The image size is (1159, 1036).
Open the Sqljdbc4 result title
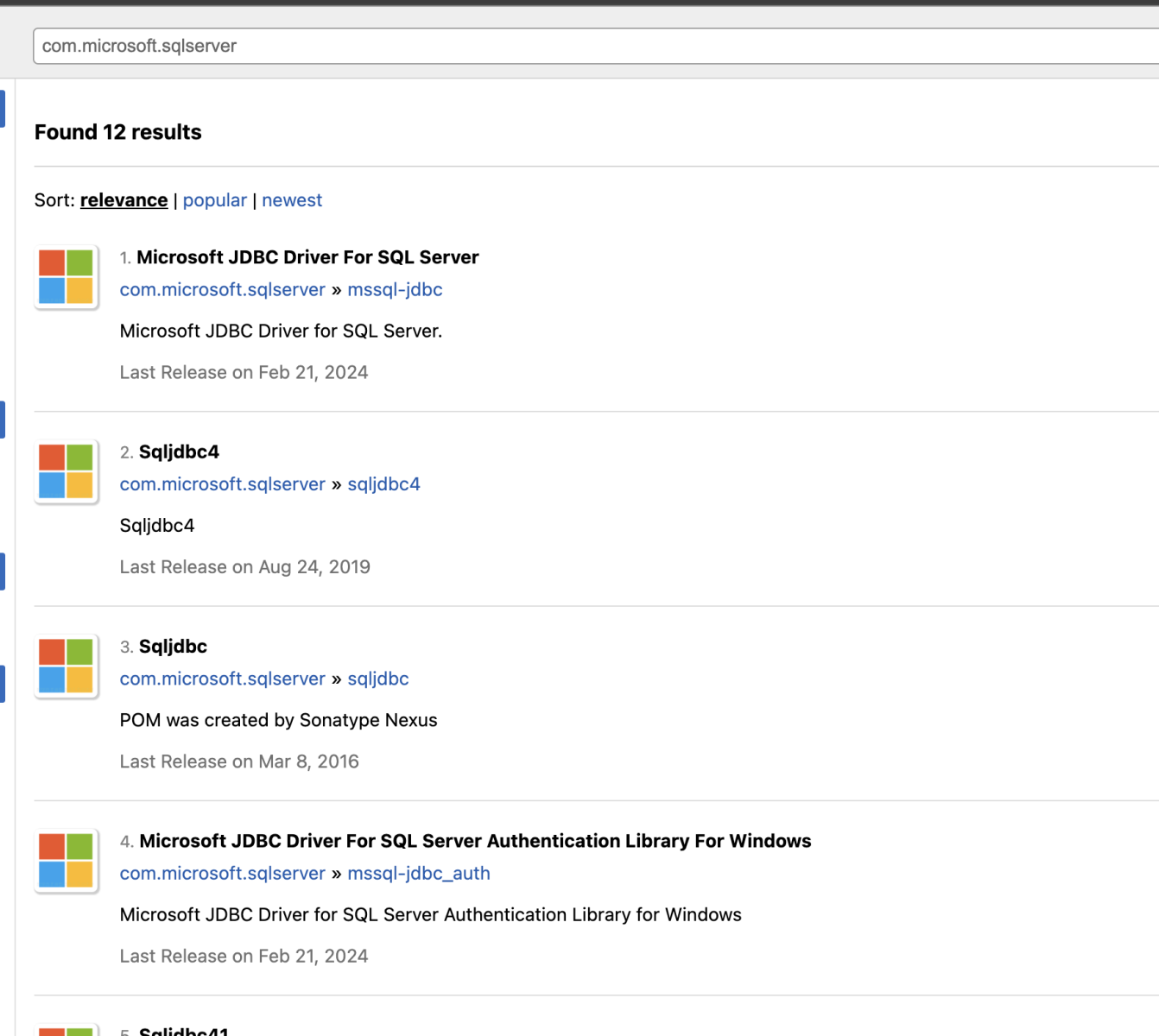(179, 452)
